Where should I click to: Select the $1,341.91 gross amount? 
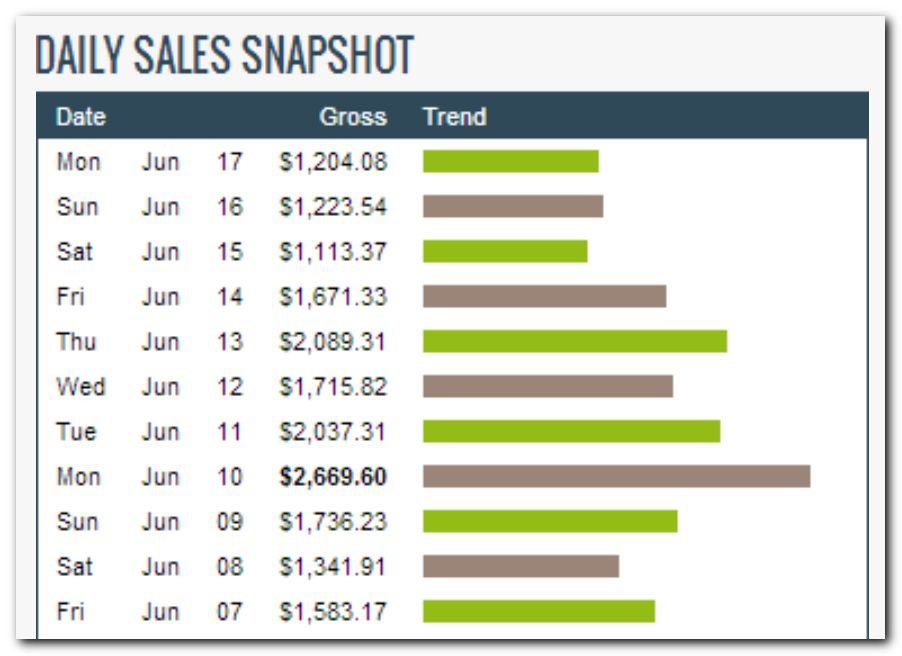pos(333,567)
